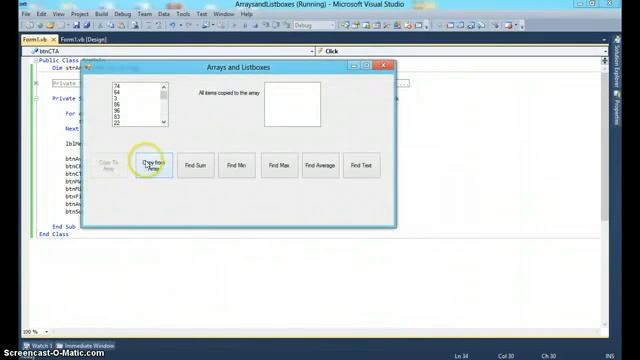Open the Help menu
This screenshot has height=360, width=640.
(x=246, y=14)
